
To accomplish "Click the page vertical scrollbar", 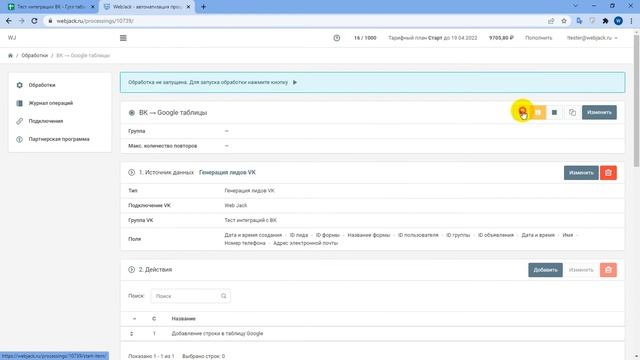I will pyautogui.click(x=636, y=100).
